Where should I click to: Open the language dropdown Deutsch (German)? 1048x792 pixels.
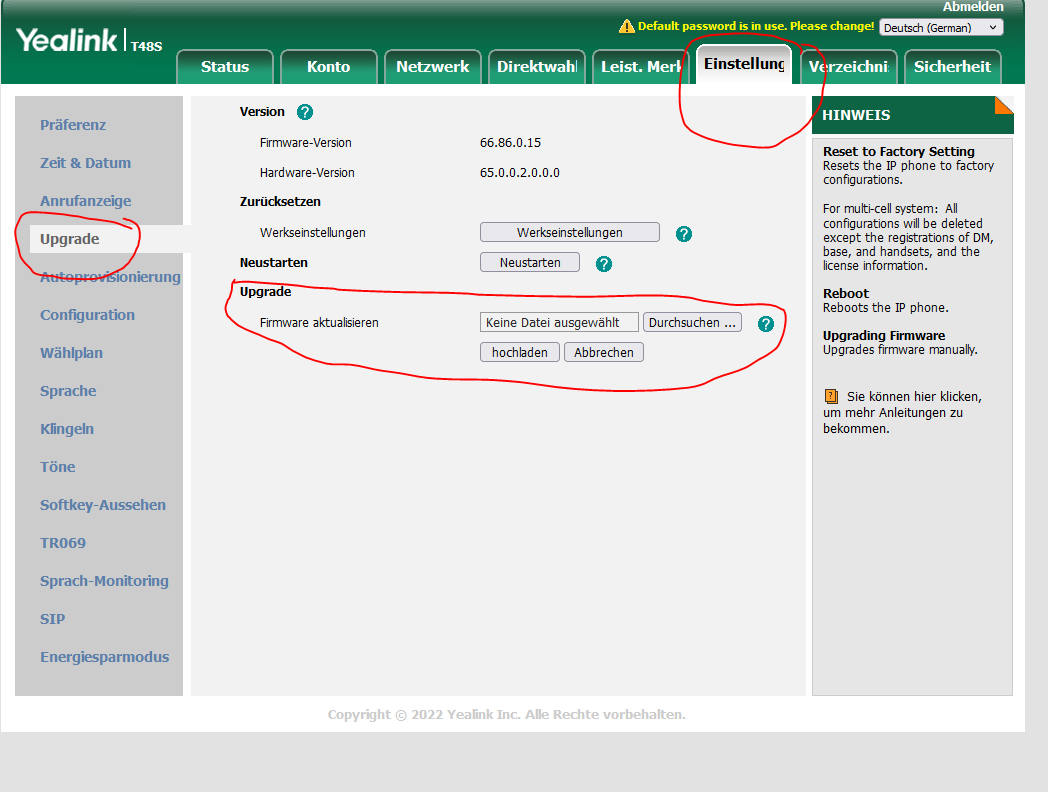coord(940,27)
